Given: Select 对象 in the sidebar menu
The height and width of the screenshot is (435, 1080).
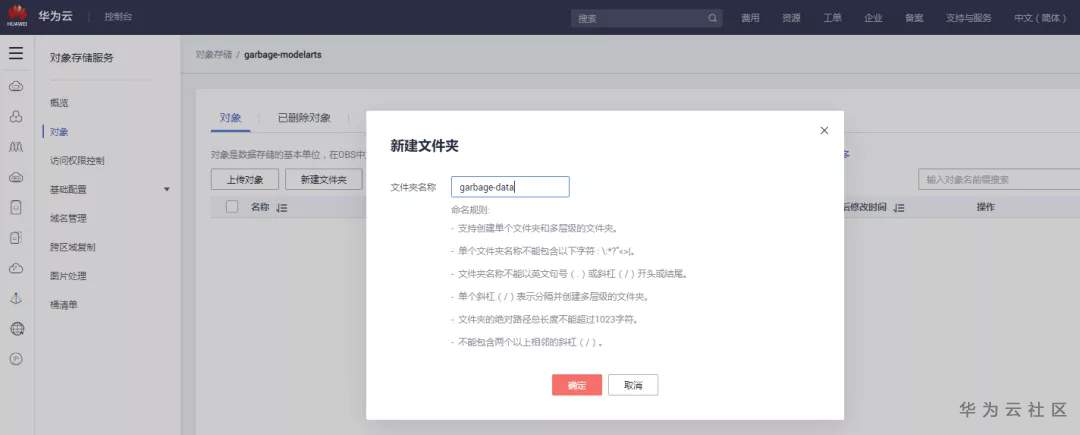Looking at the screenshot, I should pyautogui.click(x=59, y=132).
